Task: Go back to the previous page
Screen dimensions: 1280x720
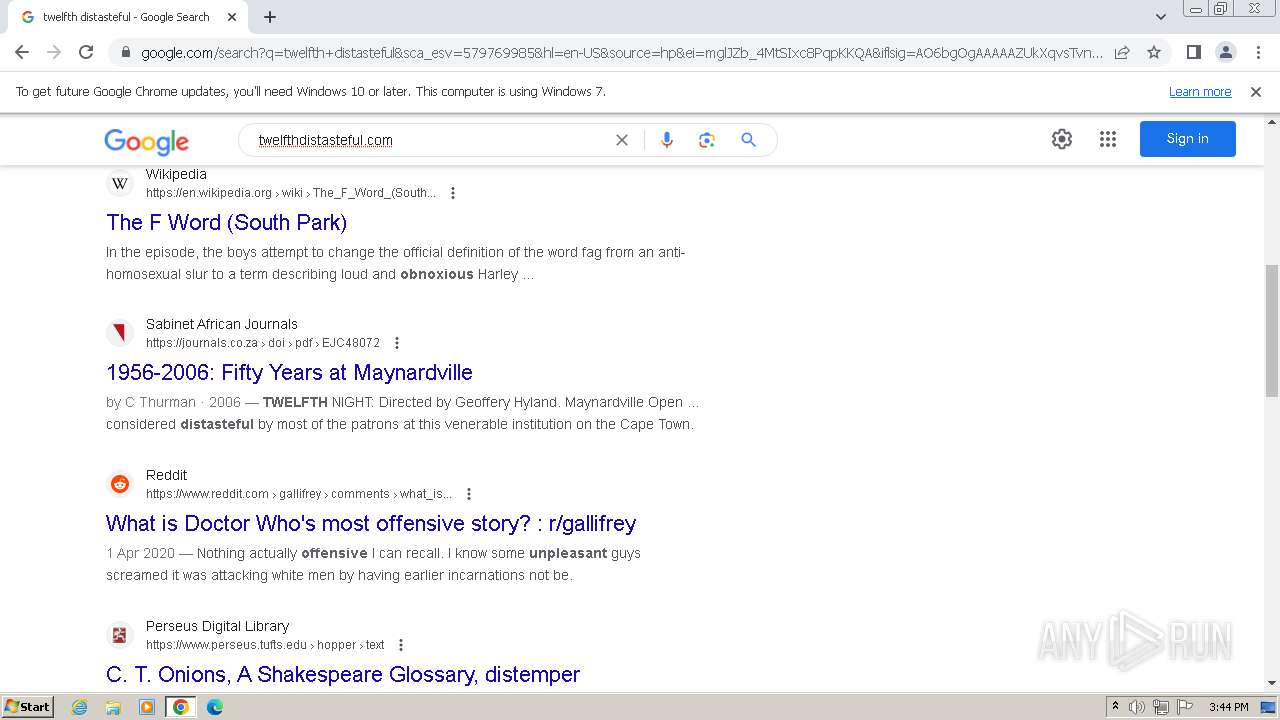Action: tap(22, 52)
